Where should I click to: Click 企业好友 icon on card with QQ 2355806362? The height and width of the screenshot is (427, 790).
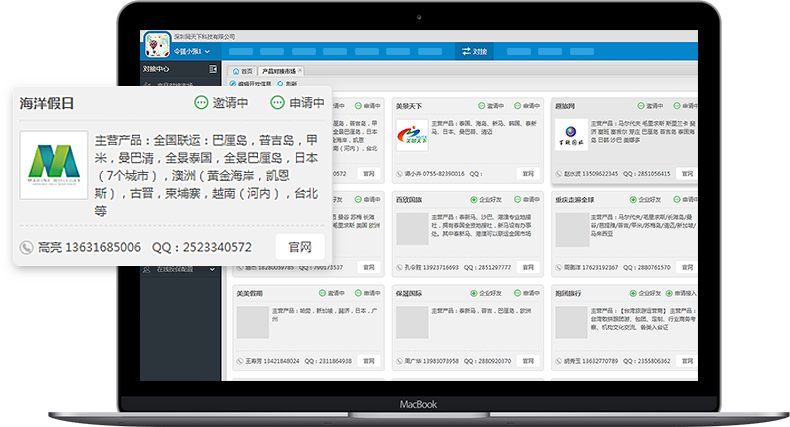tap(633, 293)
